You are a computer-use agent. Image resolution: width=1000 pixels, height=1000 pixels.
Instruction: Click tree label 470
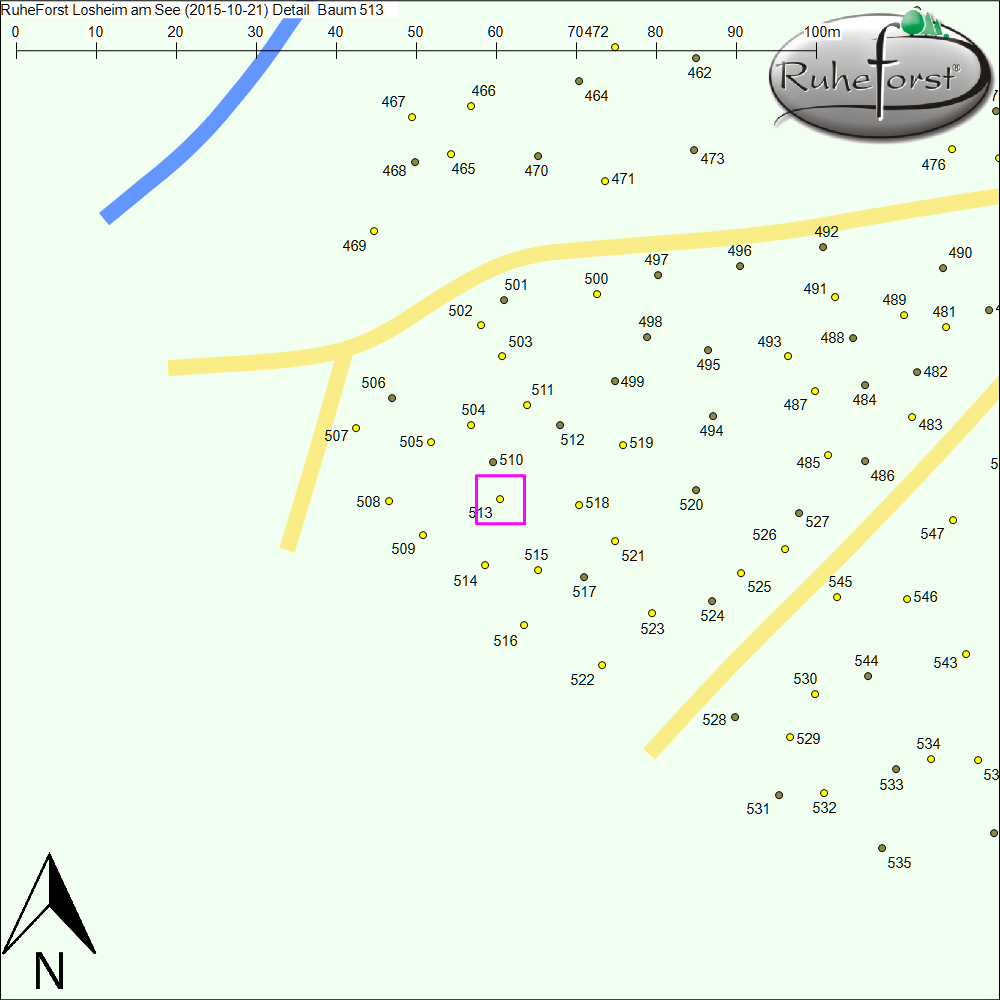tap(536, 171)
